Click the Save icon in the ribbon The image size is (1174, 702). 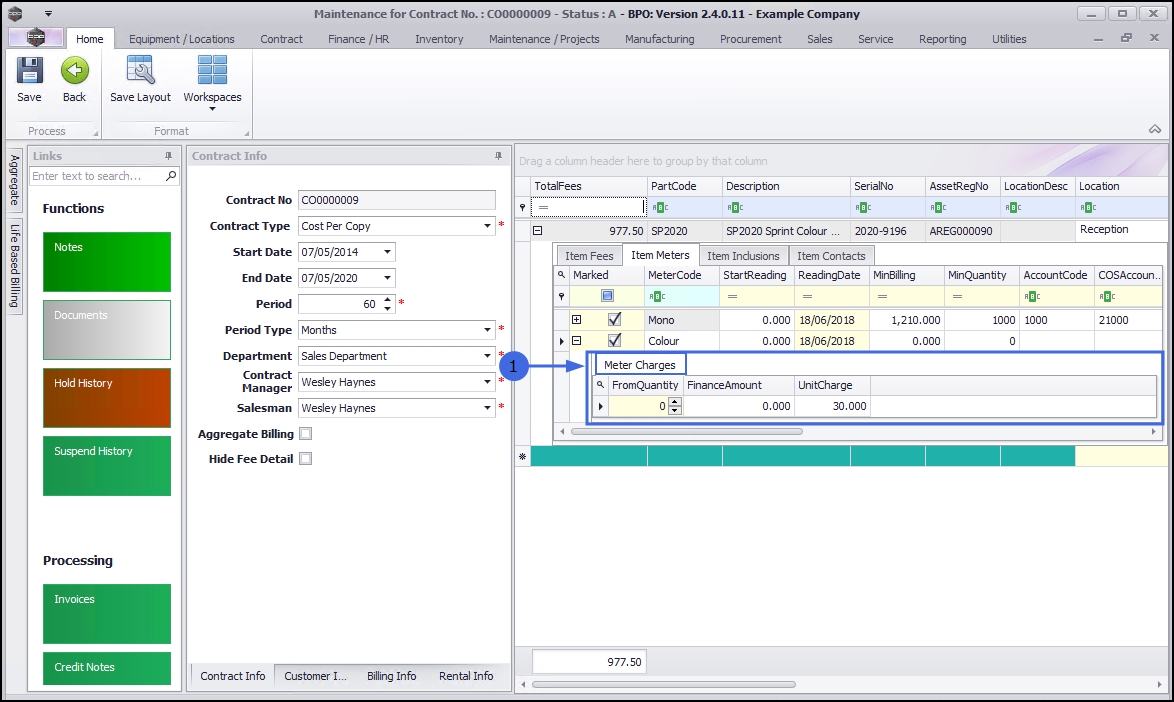pos(29,72)
